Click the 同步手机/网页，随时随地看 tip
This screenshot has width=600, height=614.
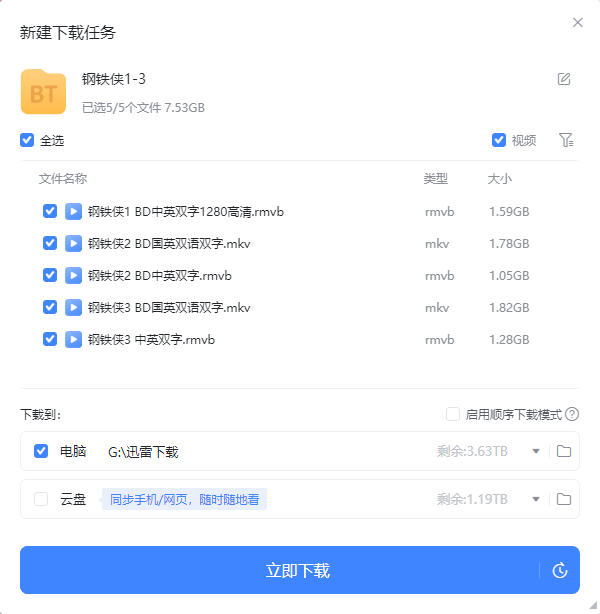pos(184,499)
